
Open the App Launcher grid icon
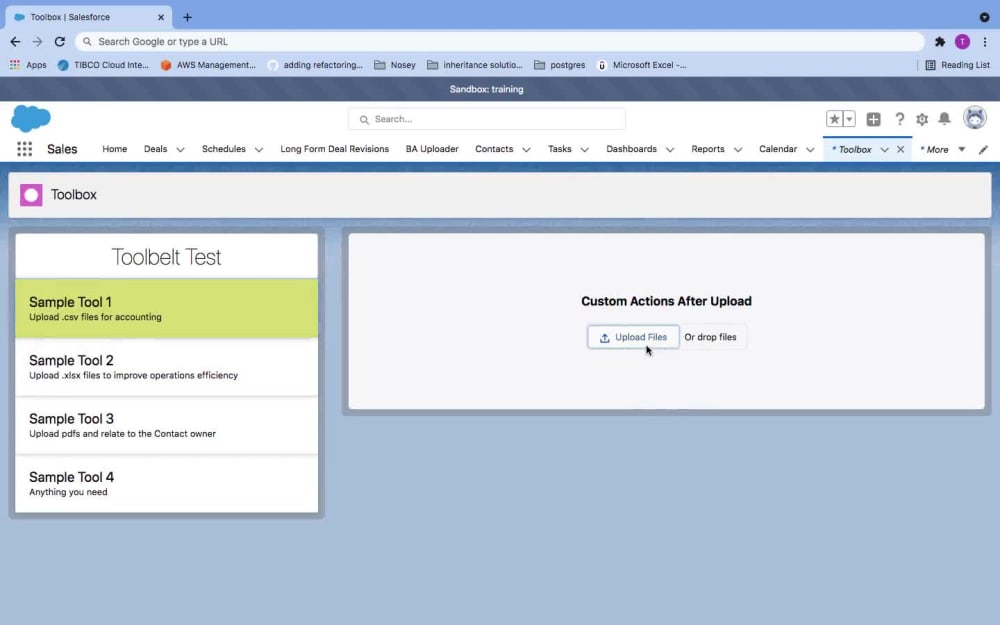click(x=24, y=149)
